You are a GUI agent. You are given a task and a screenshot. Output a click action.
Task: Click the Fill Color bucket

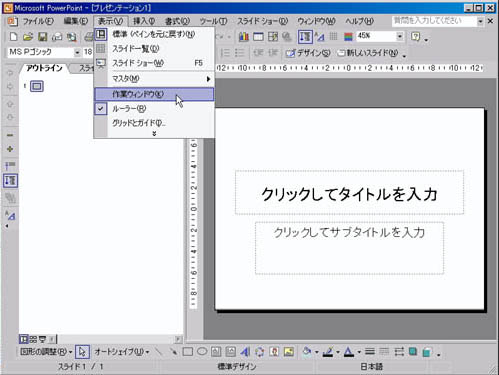[307, 352]
